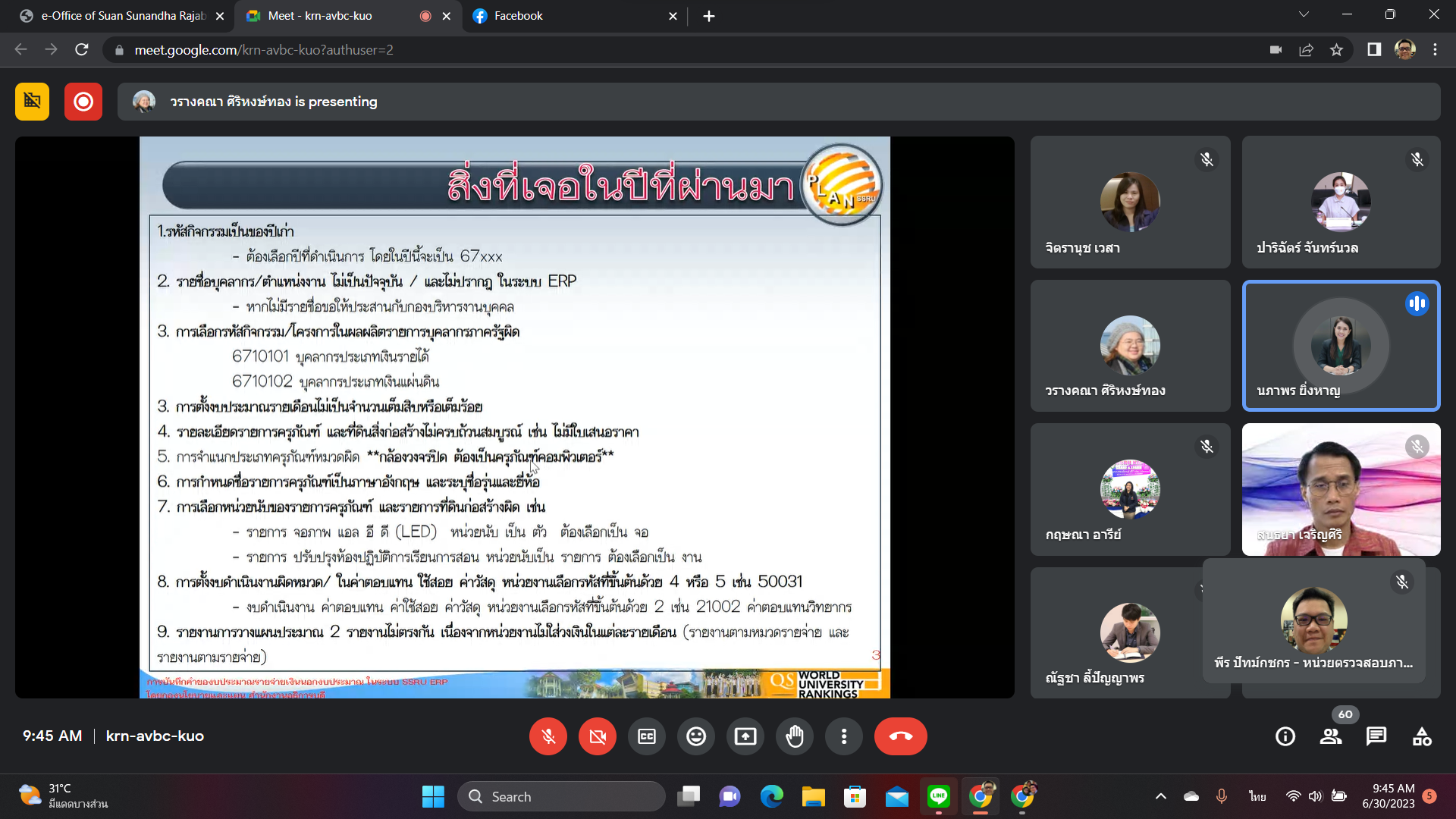This screenshot has height=819, width=1456.
Task: Show the participants list icon
Action: click(1331, 736)
